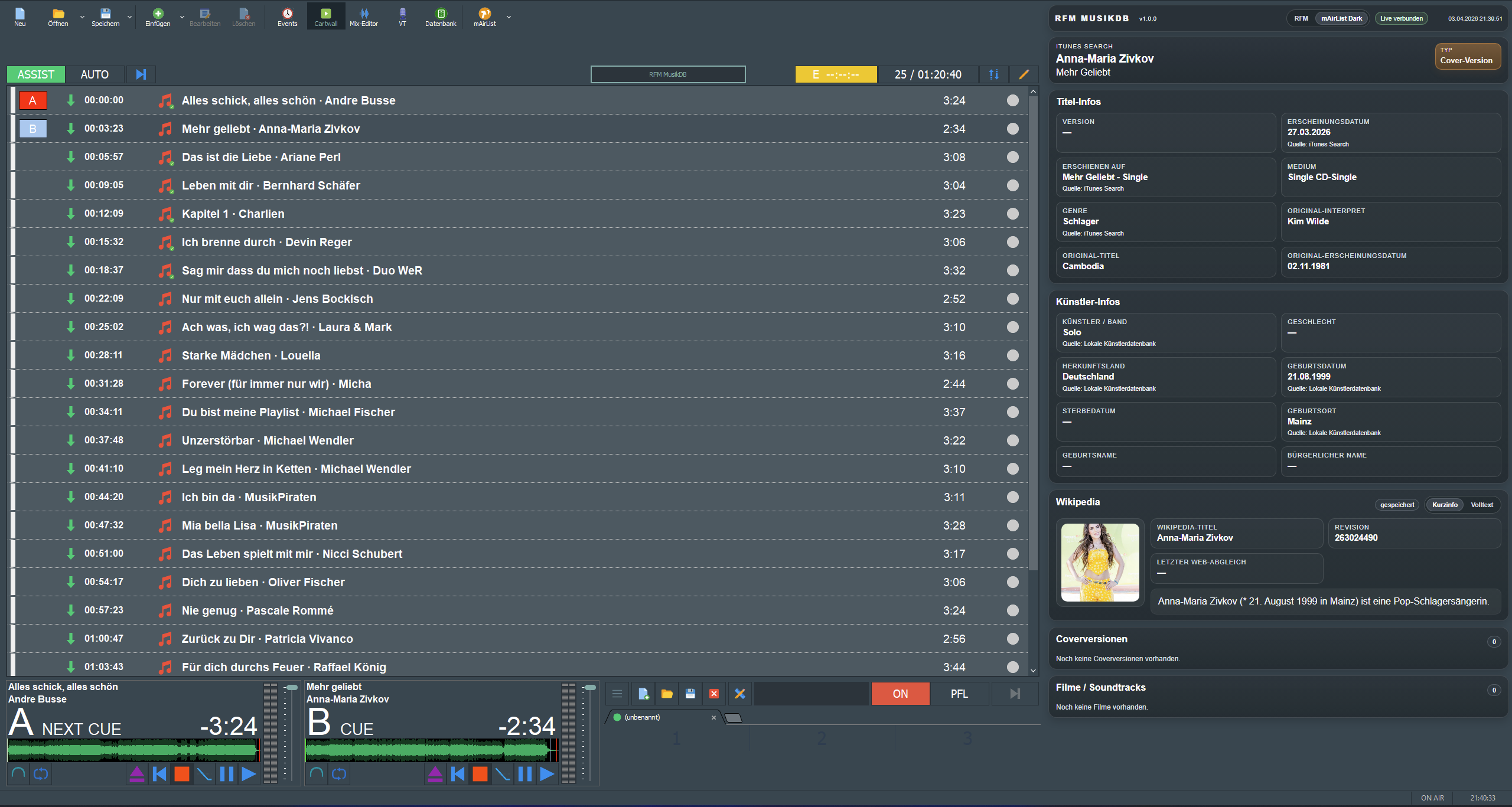Open the Events scheduler icon
Viewport: 1512px width, 807px height.
click(x=287, y=17)
